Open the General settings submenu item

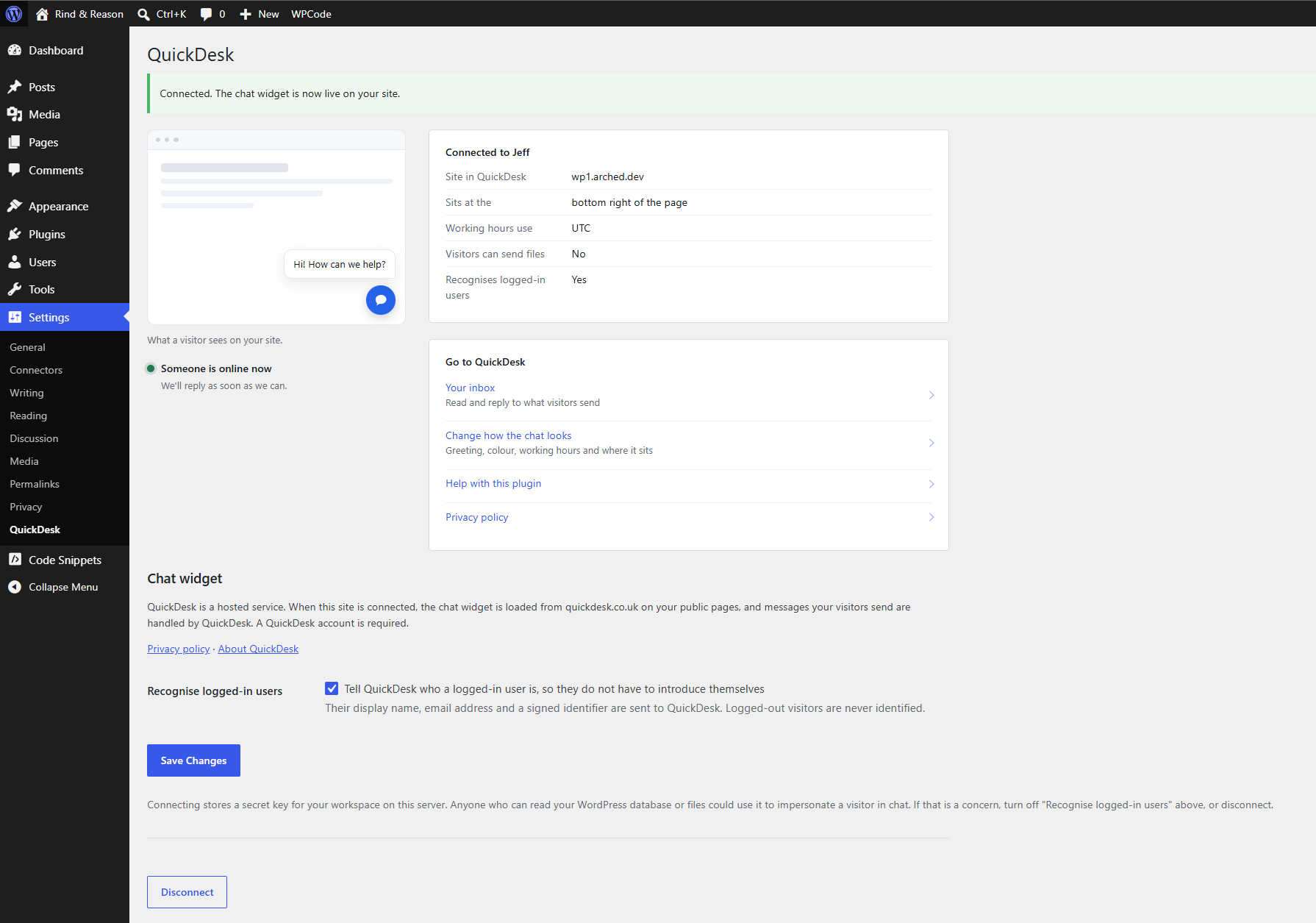pyautogui.click(x=27, y=347)
